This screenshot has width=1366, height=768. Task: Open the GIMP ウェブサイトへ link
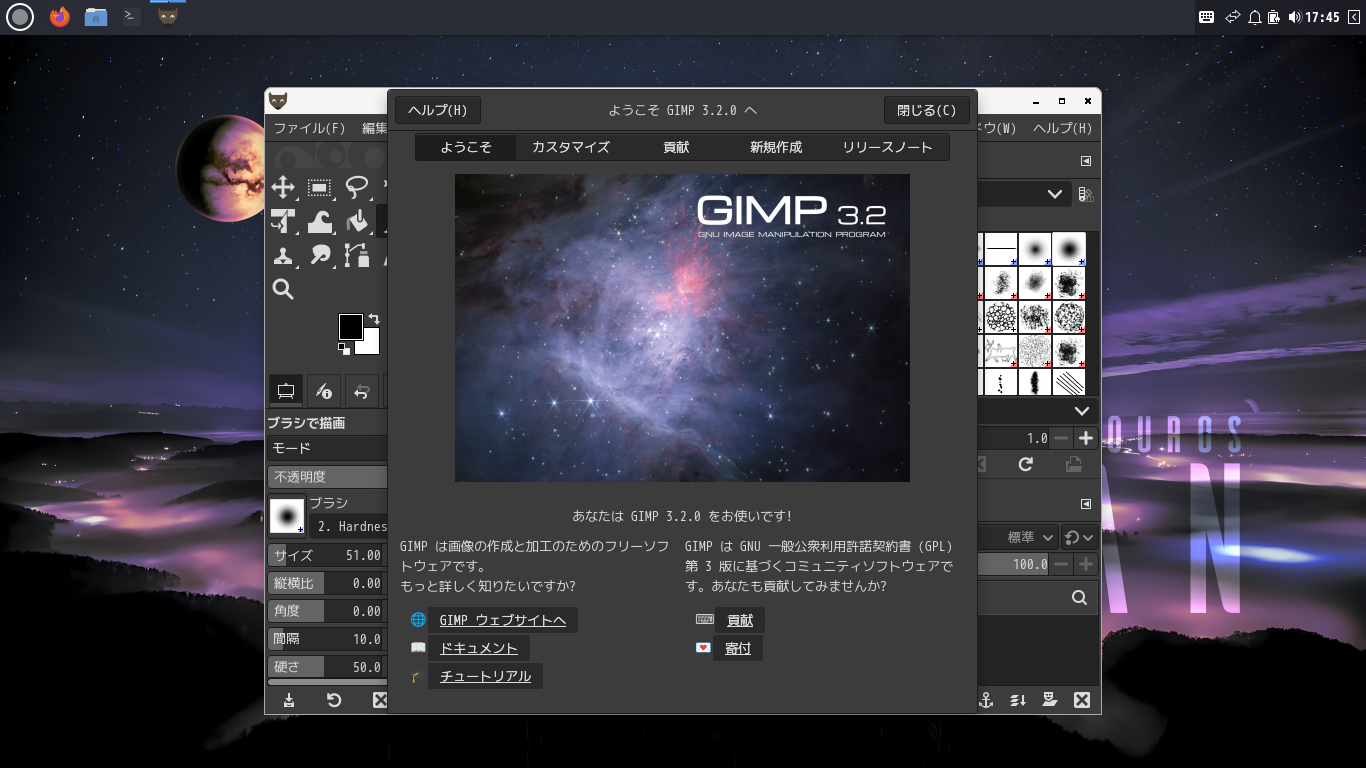point(503,620)
